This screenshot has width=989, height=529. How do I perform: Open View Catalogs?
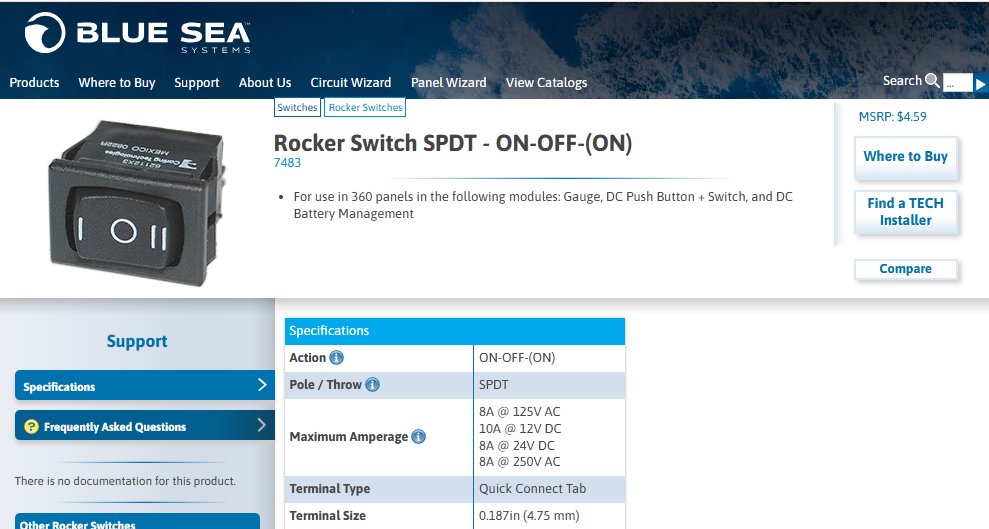pos(546,83)
